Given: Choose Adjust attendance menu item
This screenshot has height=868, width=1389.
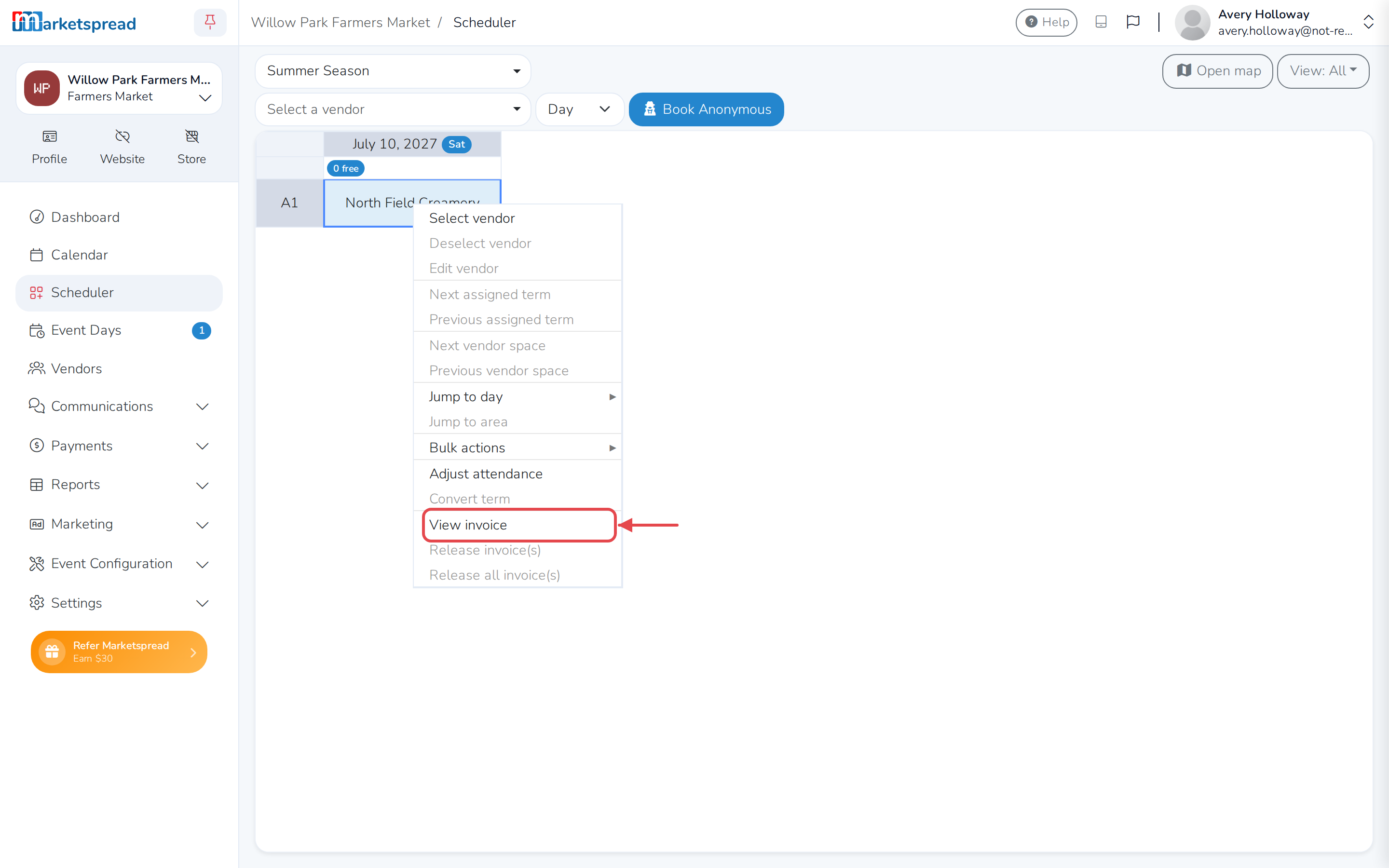Looking at the screenshot, I should (517, 474).
